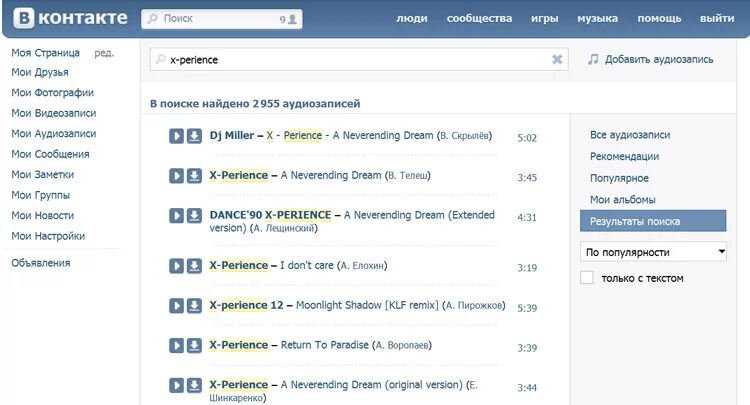Open 'Мои Группы'
Viewport: 750px width, 405px height.
click(x=41, y=195)
